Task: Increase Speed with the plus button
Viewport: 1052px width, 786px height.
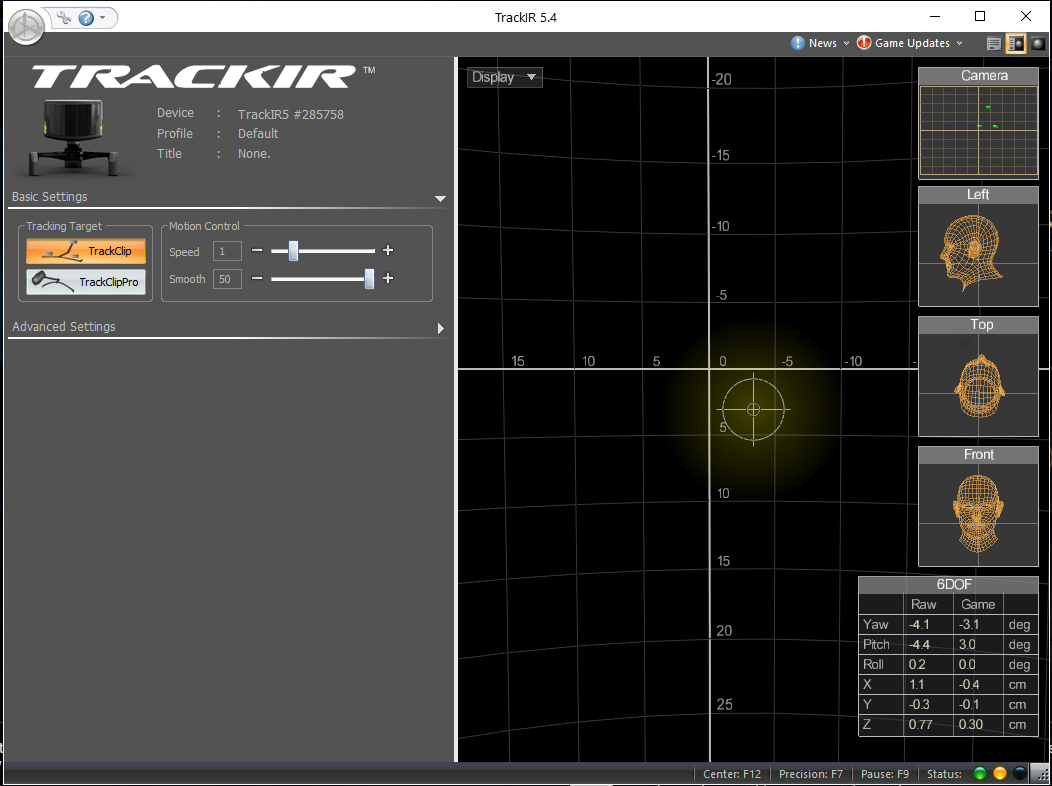Action: click(388, 251)
